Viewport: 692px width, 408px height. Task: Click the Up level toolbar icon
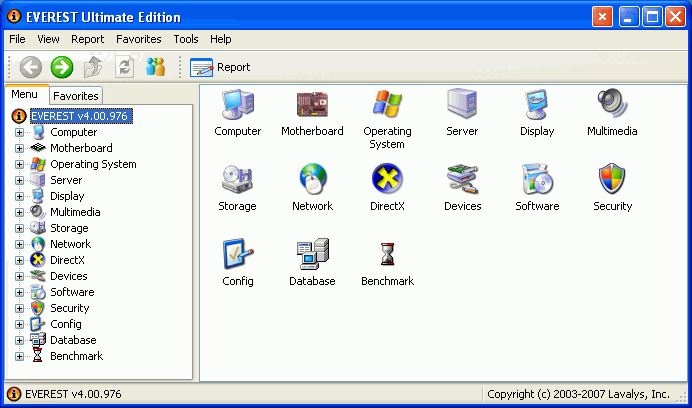pyautogui.click(x=93, y=67)
